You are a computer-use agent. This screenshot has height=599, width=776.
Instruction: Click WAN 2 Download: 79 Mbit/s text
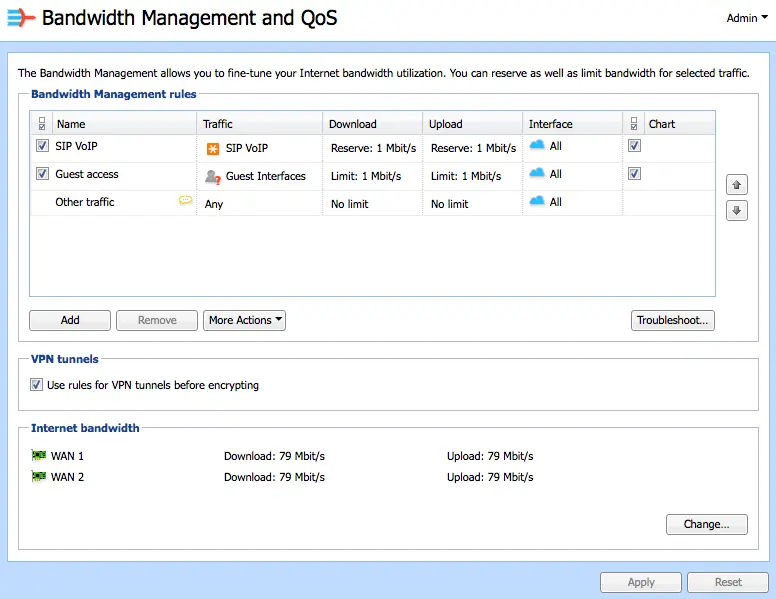(x=274, y=477)
